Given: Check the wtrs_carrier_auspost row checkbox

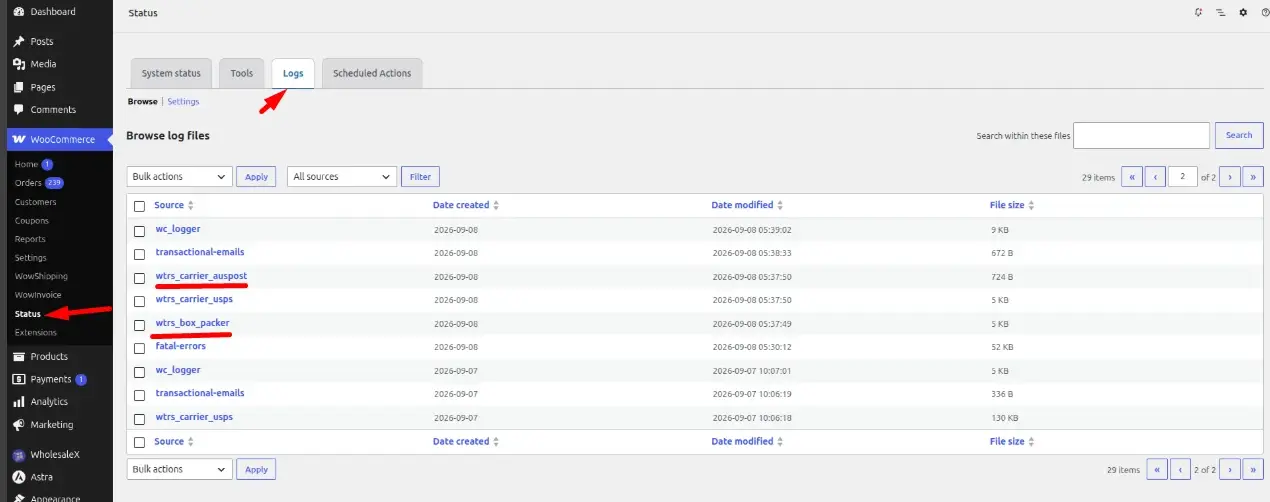Looking at the screenshot, I should pyautogui.click(x=139, y=277).
